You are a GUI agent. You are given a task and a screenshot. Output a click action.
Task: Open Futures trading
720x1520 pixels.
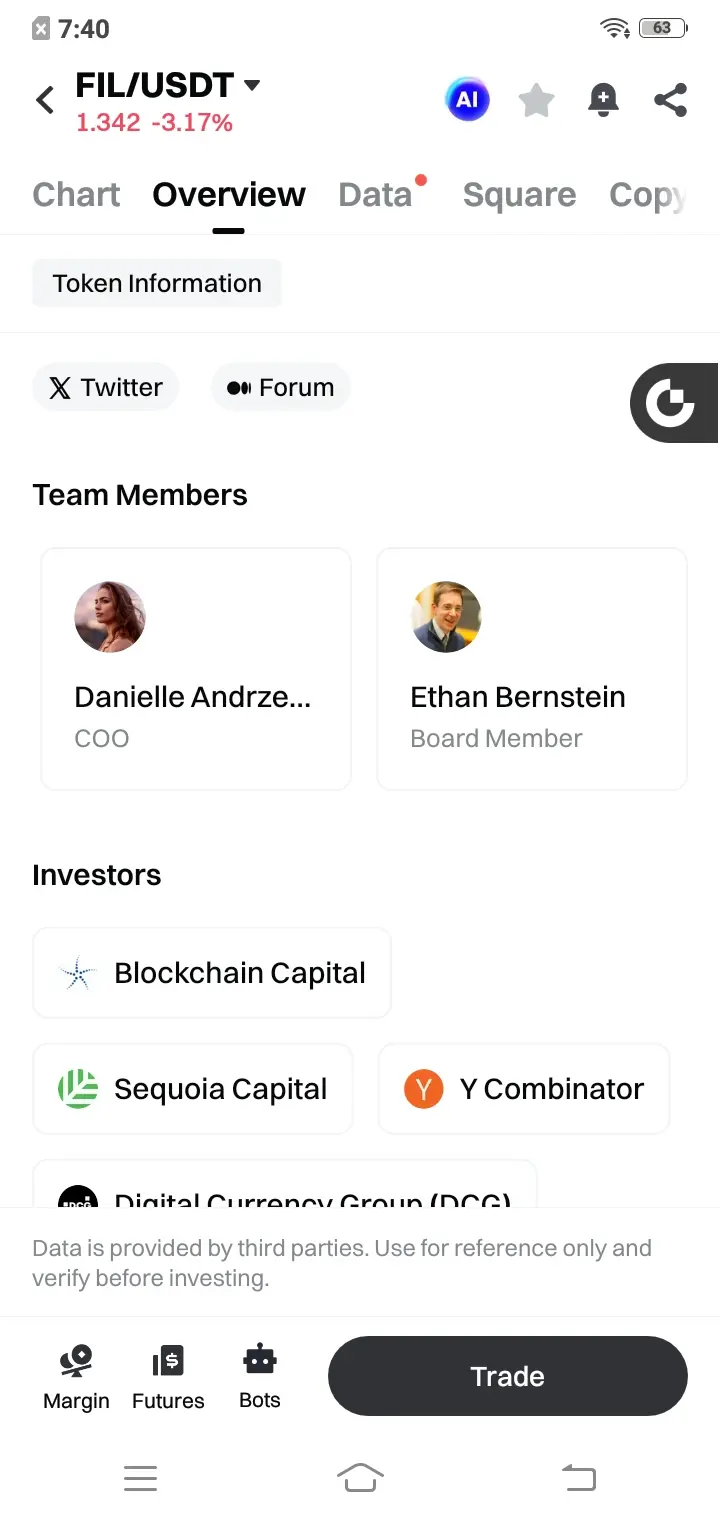168,1377
